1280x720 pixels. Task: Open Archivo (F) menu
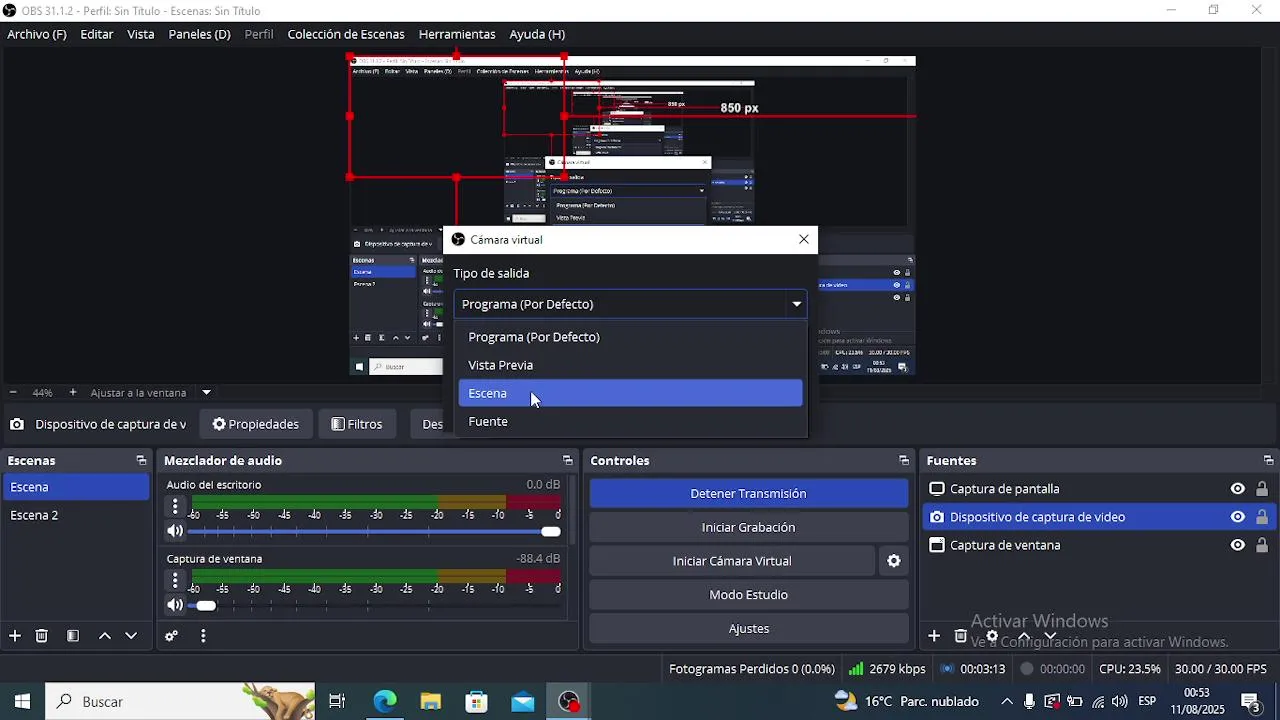pyautogui.click(x=37, y=34)
